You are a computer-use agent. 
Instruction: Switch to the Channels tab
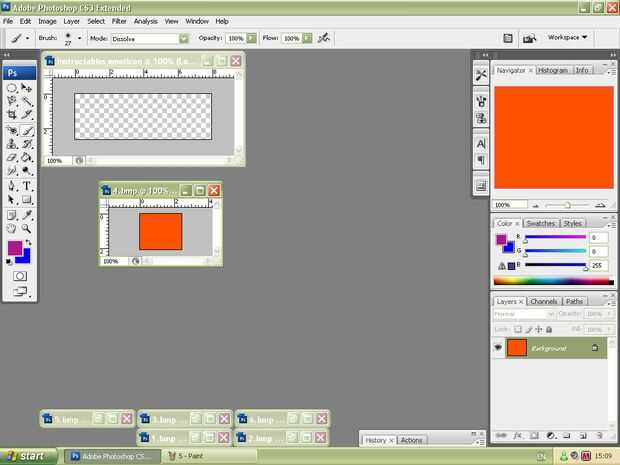pyautogui.click(x=544, y=301)
